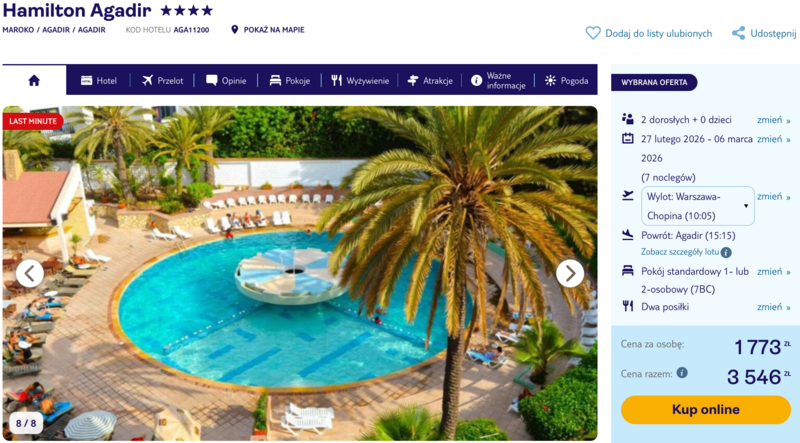
Task: Click the map pin icon
Action: pyautogui.click(x=235, y=30)
